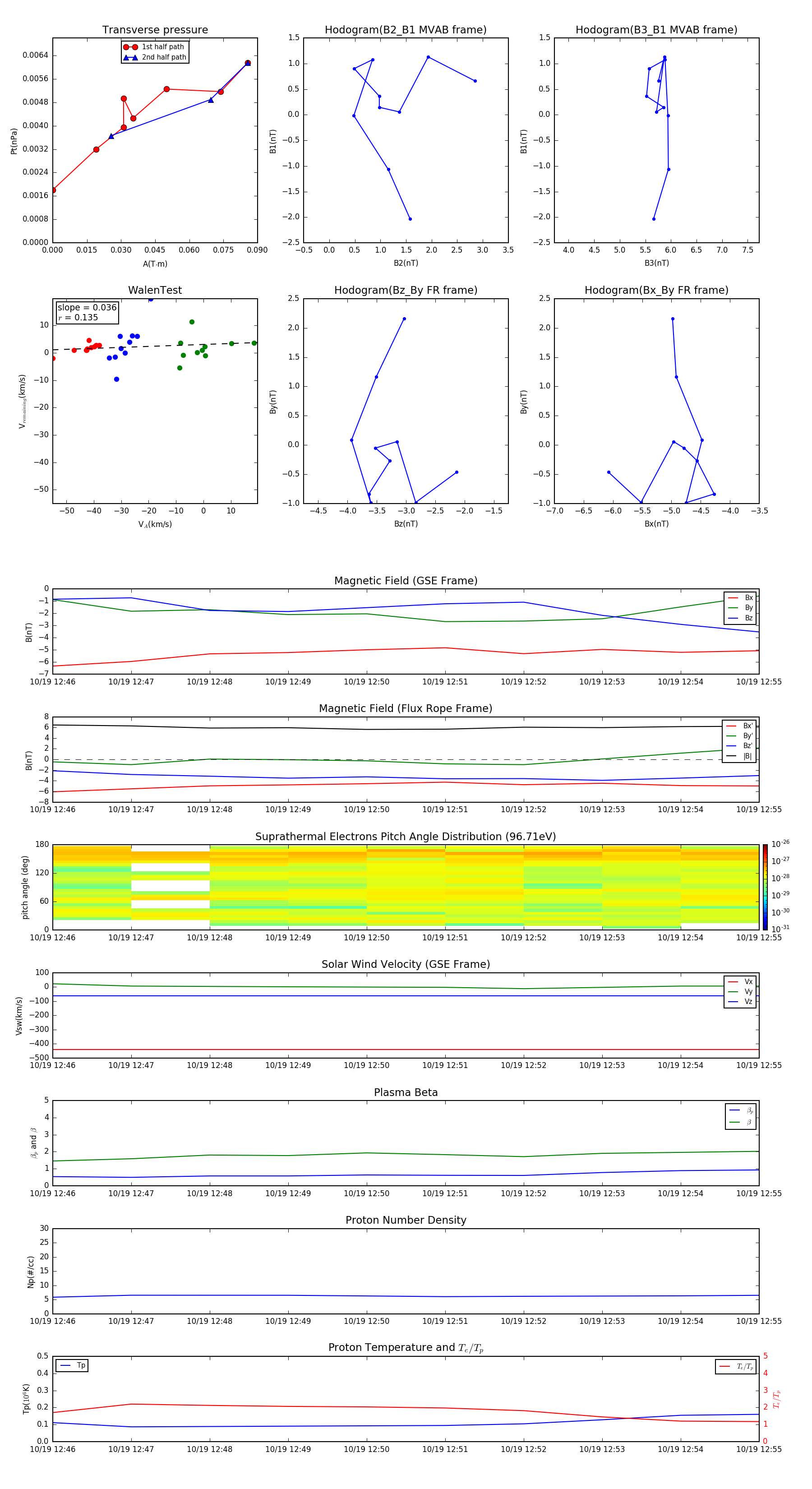Click the "Hodogram(B2_B1 MVAB frame)" title

[406, 30]
